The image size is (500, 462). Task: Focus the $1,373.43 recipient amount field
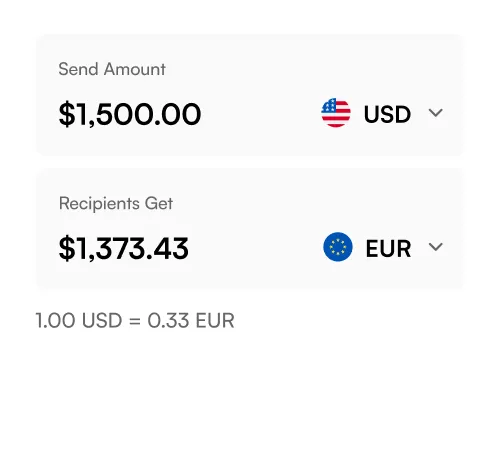click(124, 248)
